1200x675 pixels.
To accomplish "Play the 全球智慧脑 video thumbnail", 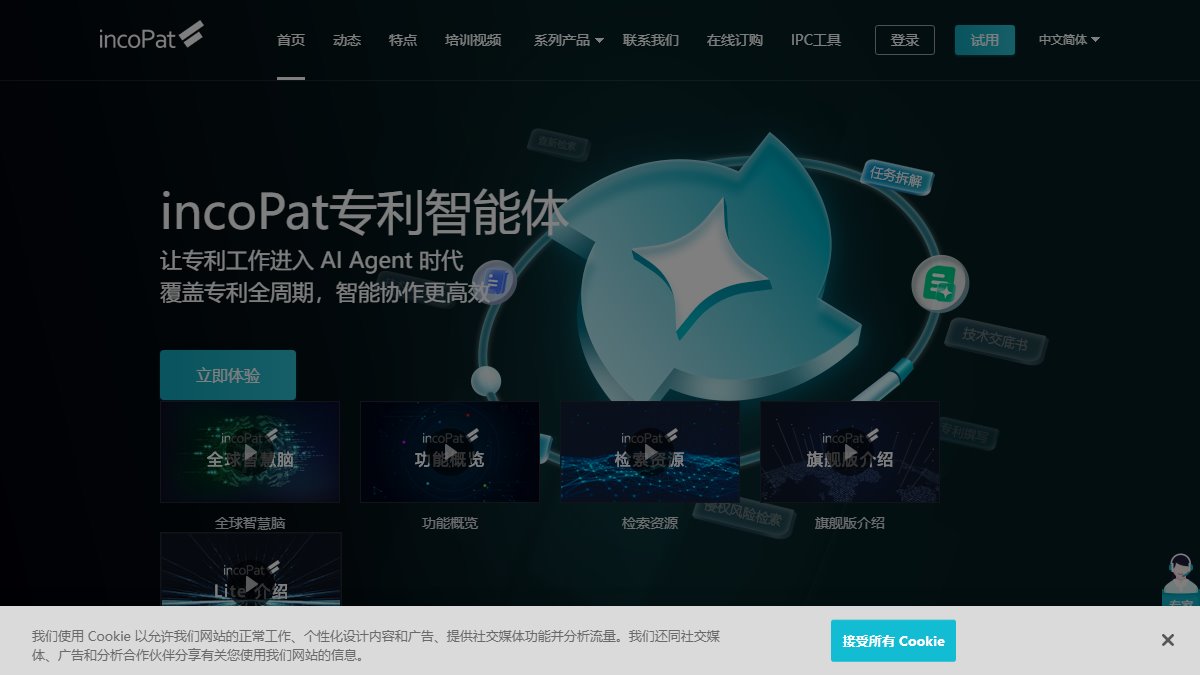I will [x=250, y=452].
